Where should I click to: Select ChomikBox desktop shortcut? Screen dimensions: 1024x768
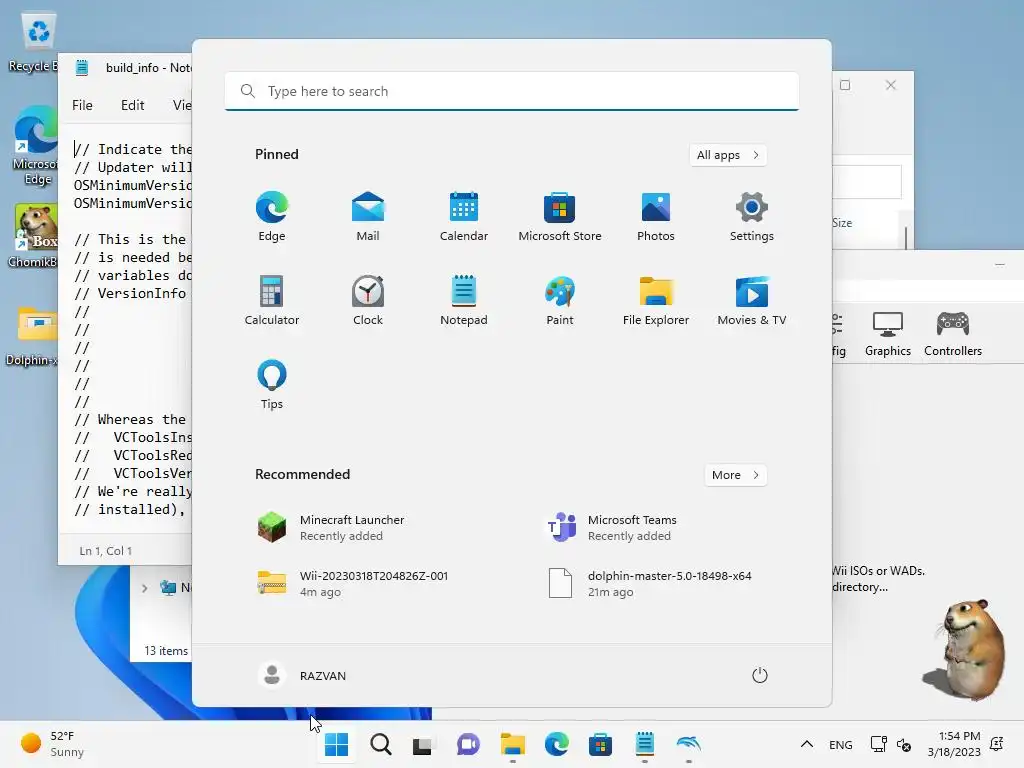click(34, 236)
